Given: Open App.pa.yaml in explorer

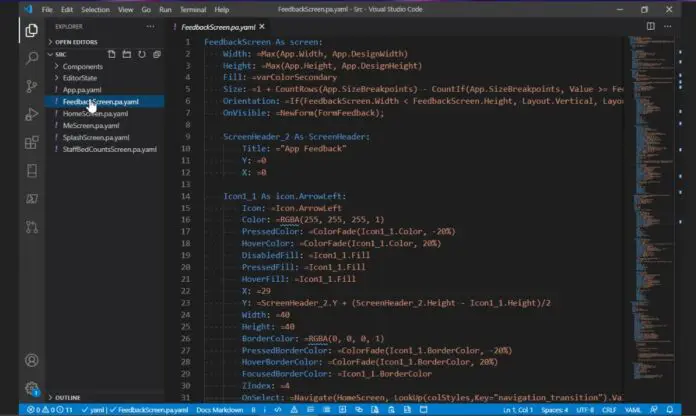Looking at the screenshot, I should click(82, 90).
